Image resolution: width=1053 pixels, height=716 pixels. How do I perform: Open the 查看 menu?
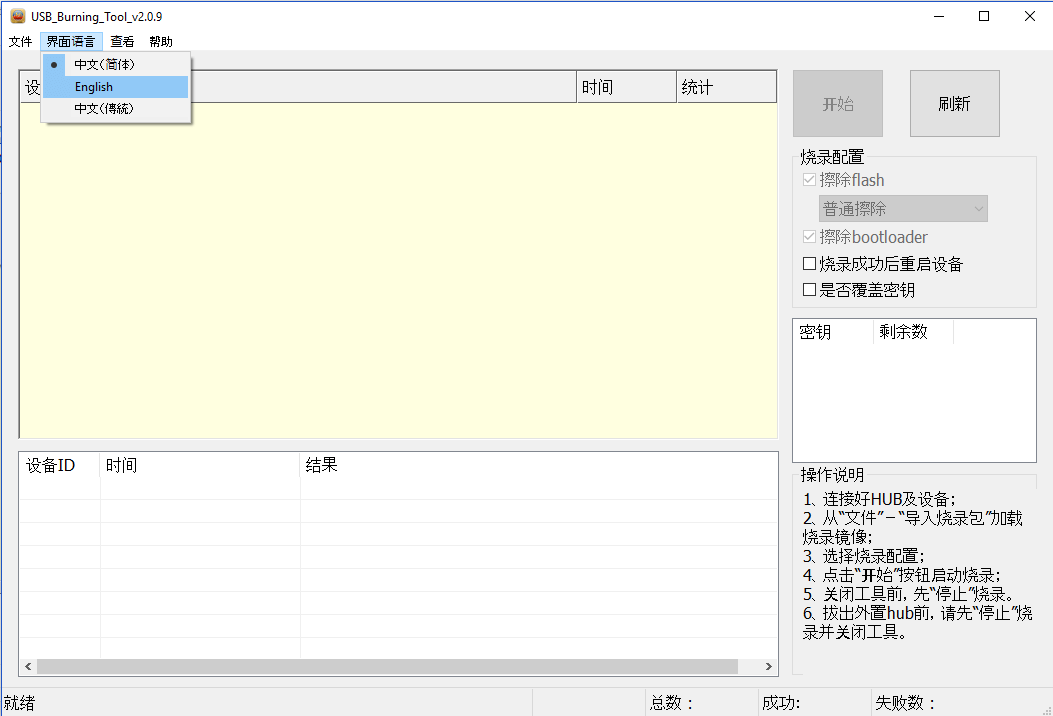[122, 42]
